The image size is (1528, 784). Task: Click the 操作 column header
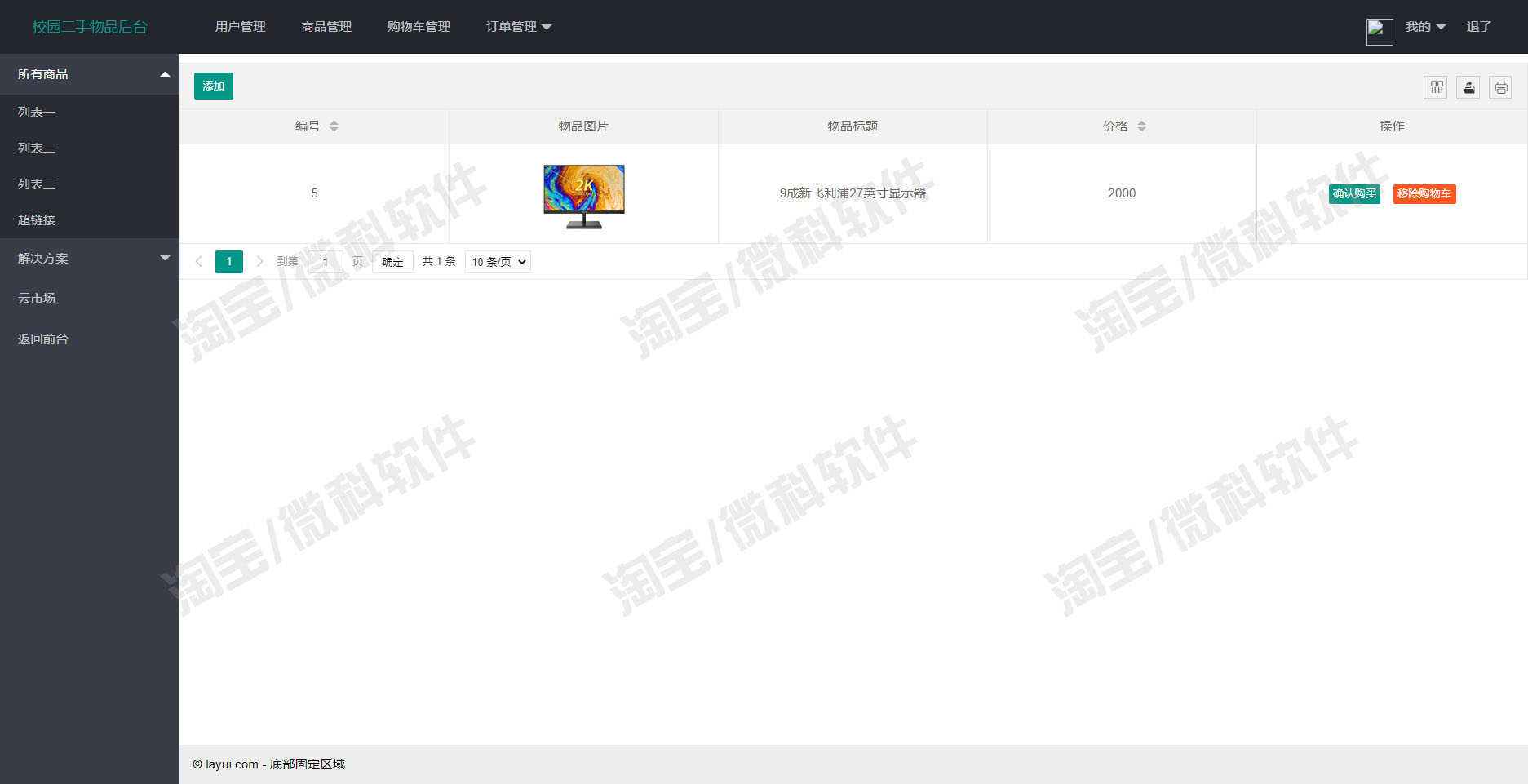(x=1392, y=126)
